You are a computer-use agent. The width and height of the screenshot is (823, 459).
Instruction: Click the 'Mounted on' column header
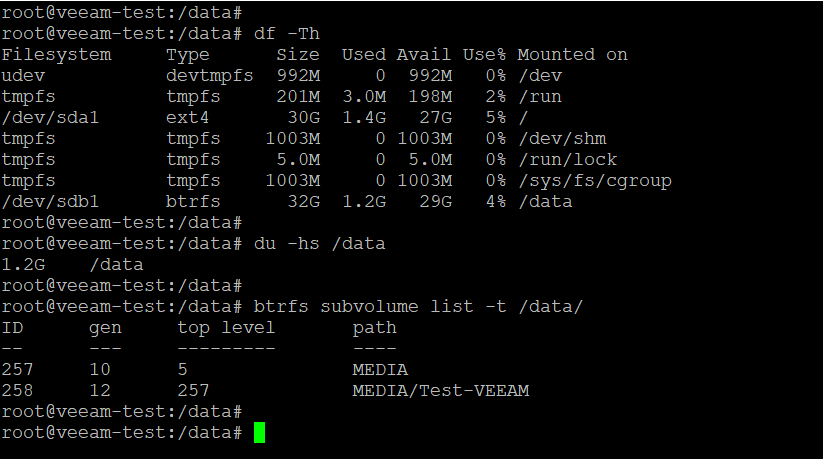pos(572,55)
